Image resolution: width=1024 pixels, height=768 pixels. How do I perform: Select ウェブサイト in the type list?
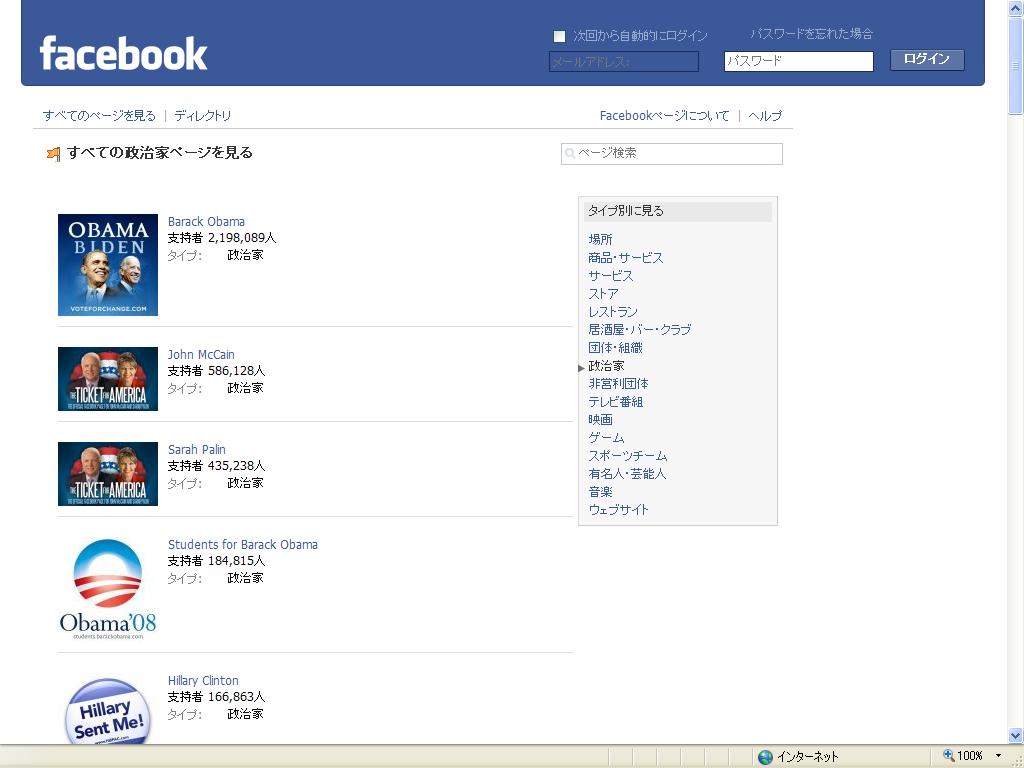click(x=618, y=509)
